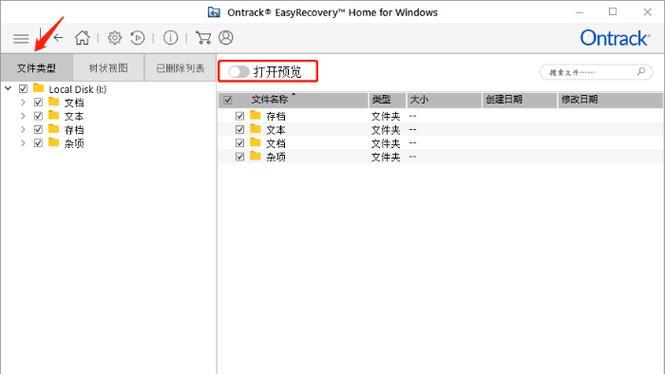Select 杂项 name in file list
Image resolution: width=665 pixels, height=374 pixels.
(276, 157)
